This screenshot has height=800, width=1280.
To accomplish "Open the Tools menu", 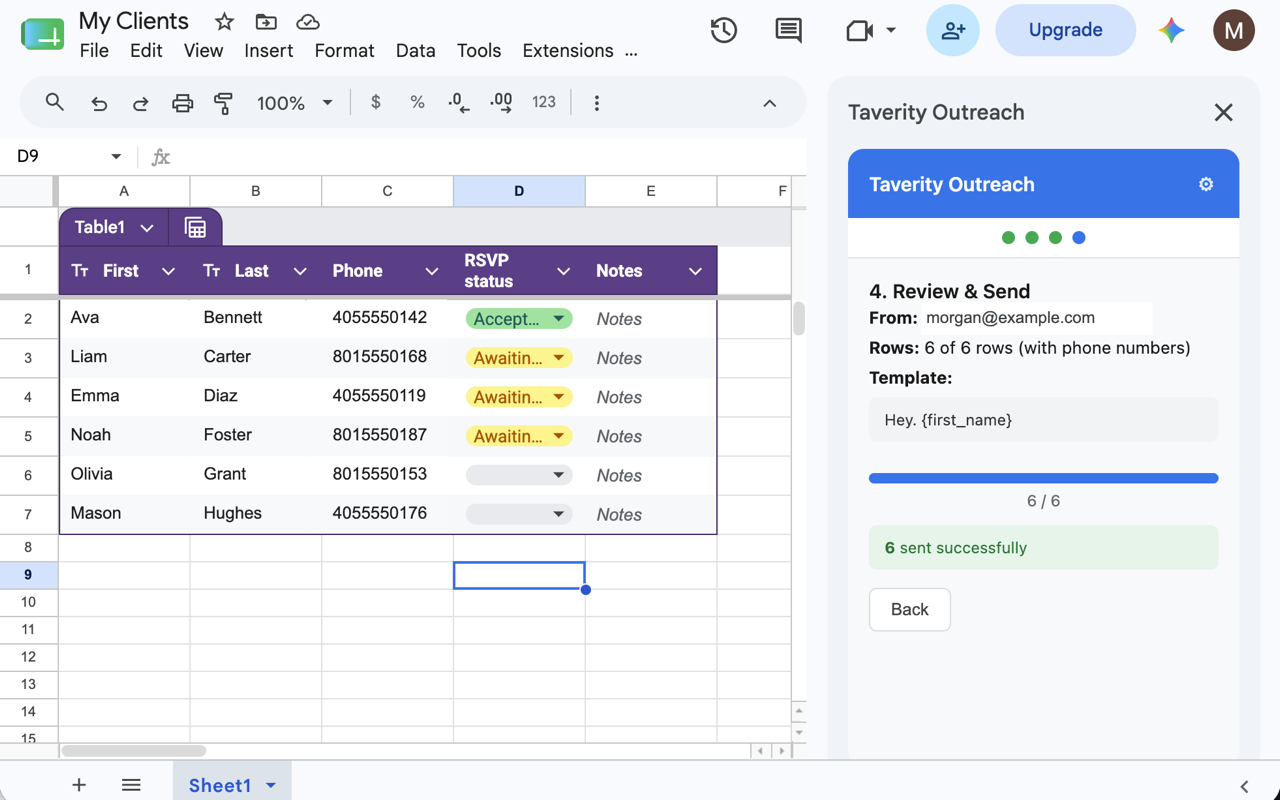I will pos(479,51).
